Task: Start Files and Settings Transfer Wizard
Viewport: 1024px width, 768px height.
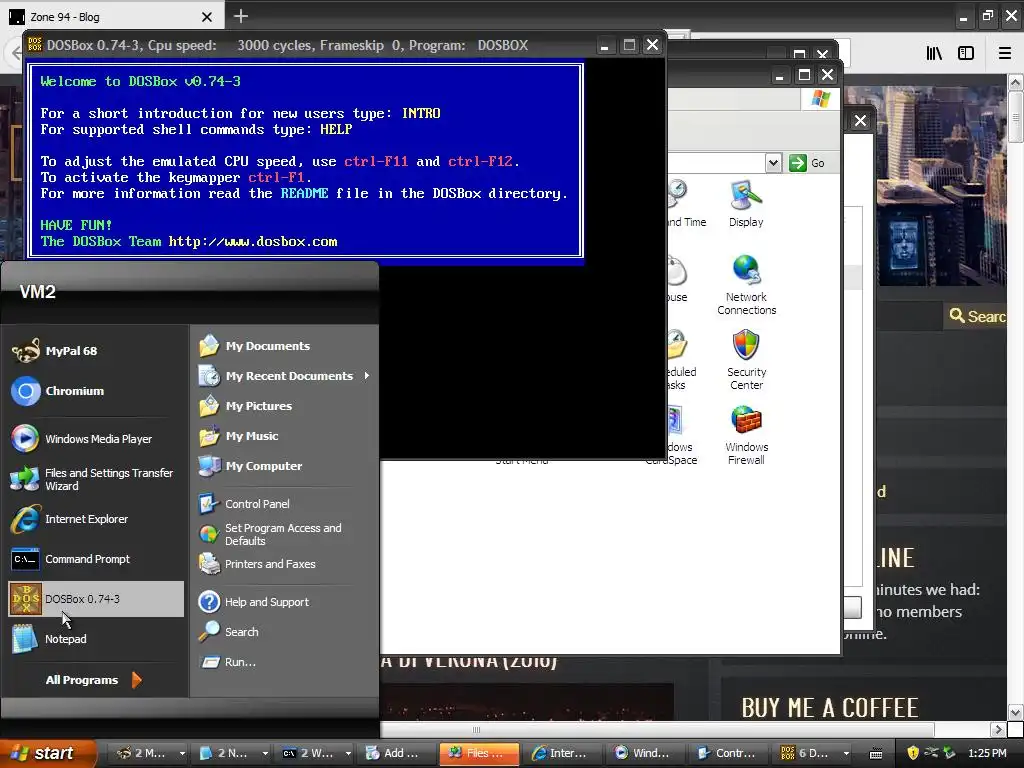Action: click(x=95, y=479)
